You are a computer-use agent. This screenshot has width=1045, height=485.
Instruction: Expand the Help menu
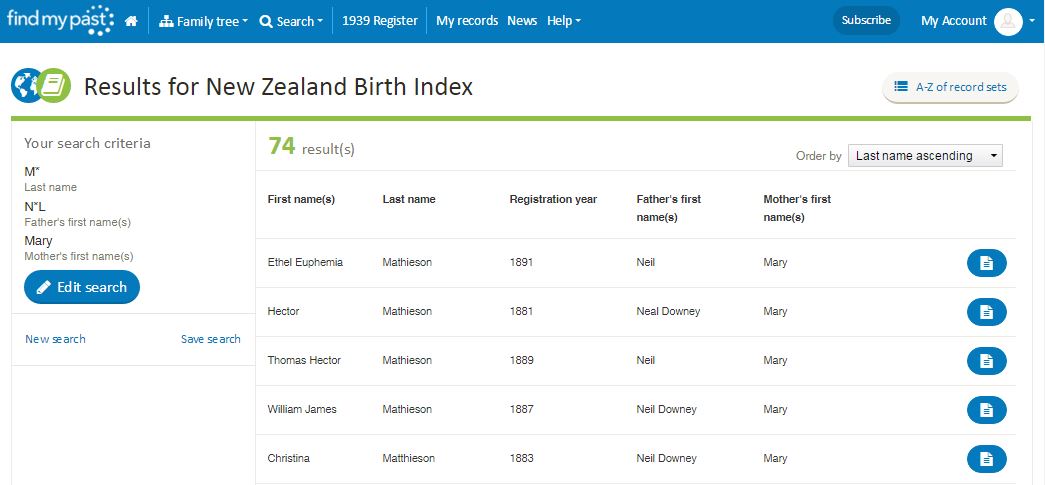tap(563, 21)
